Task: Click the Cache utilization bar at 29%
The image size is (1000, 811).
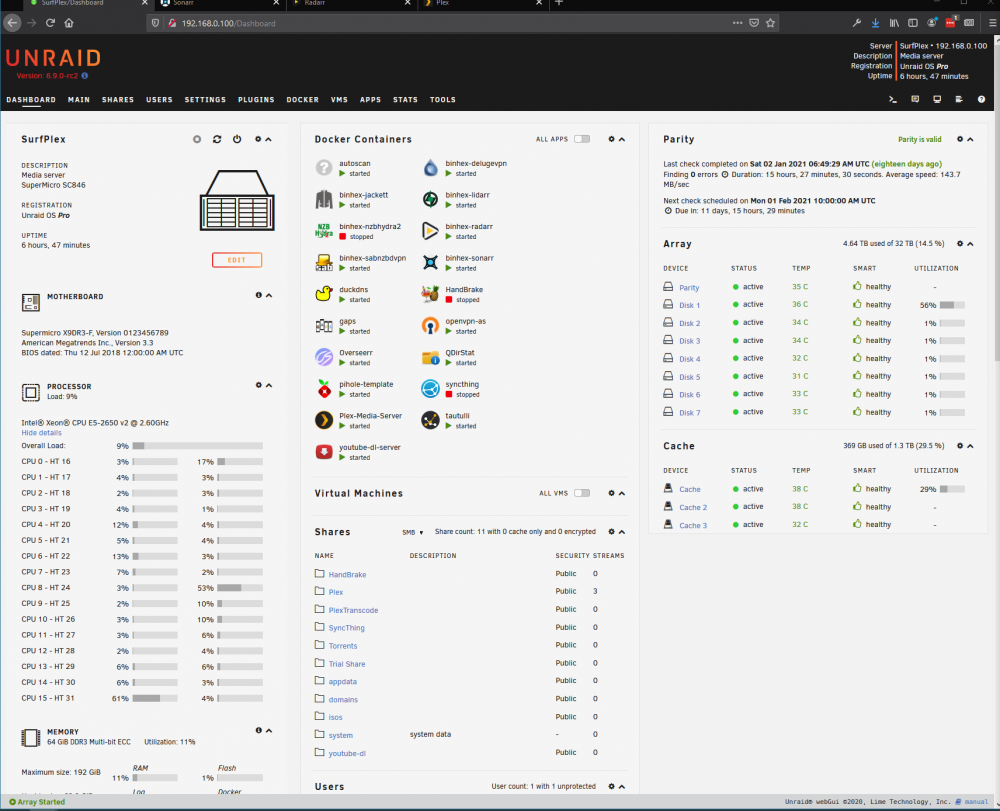Action: [x=952, y=489]
